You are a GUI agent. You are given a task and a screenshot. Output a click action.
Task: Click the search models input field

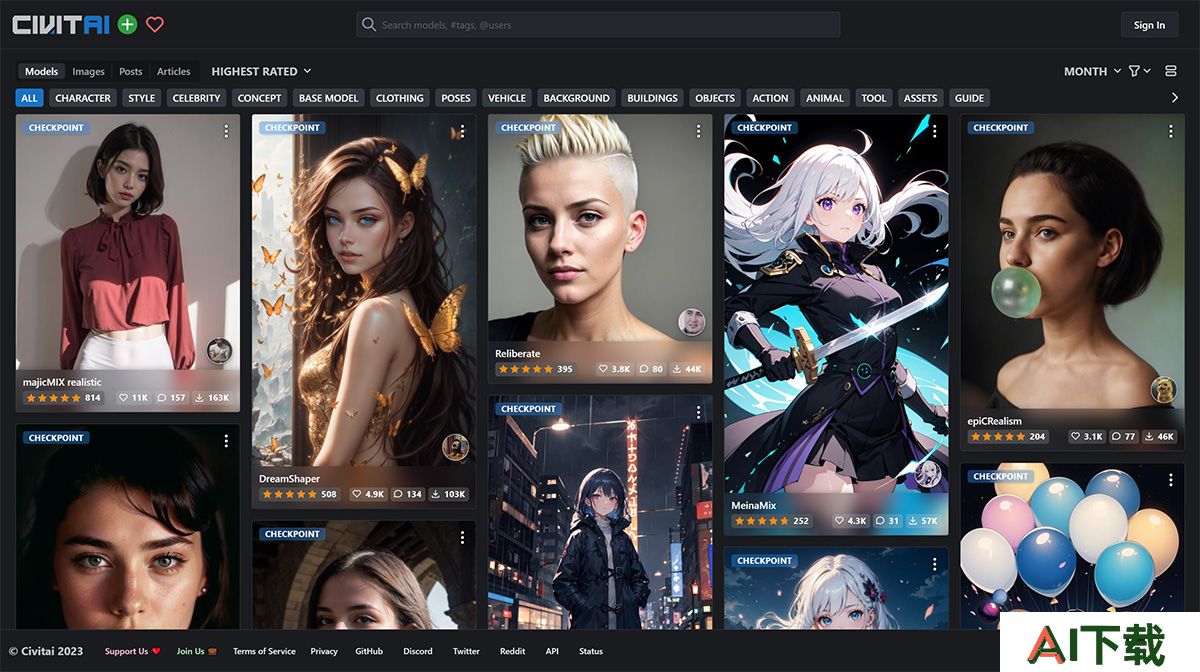(x=598, y=25)
